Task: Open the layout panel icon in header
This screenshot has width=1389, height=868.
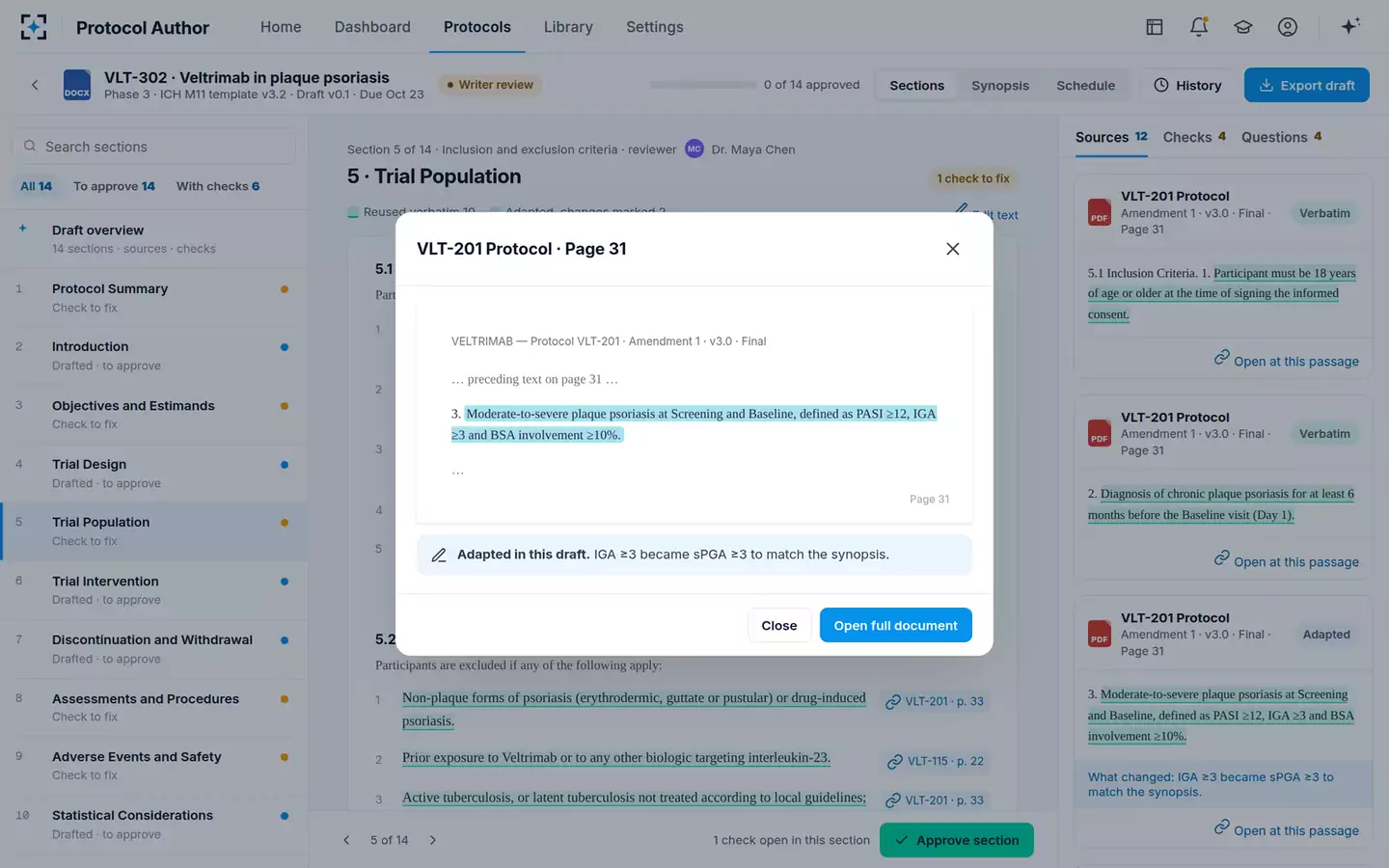Action: click(1154, 27)
